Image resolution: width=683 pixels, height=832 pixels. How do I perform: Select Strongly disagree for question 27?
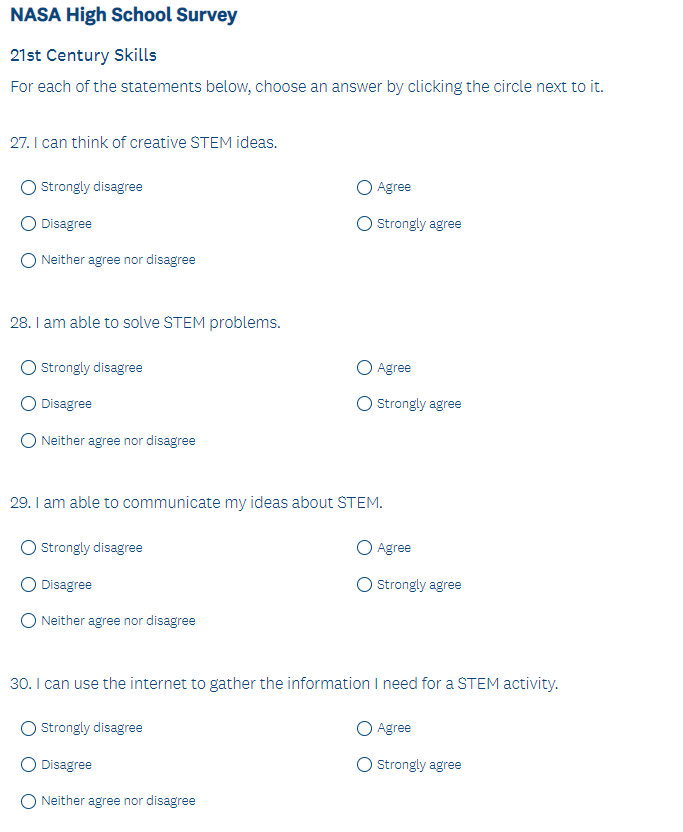point(29,187)
